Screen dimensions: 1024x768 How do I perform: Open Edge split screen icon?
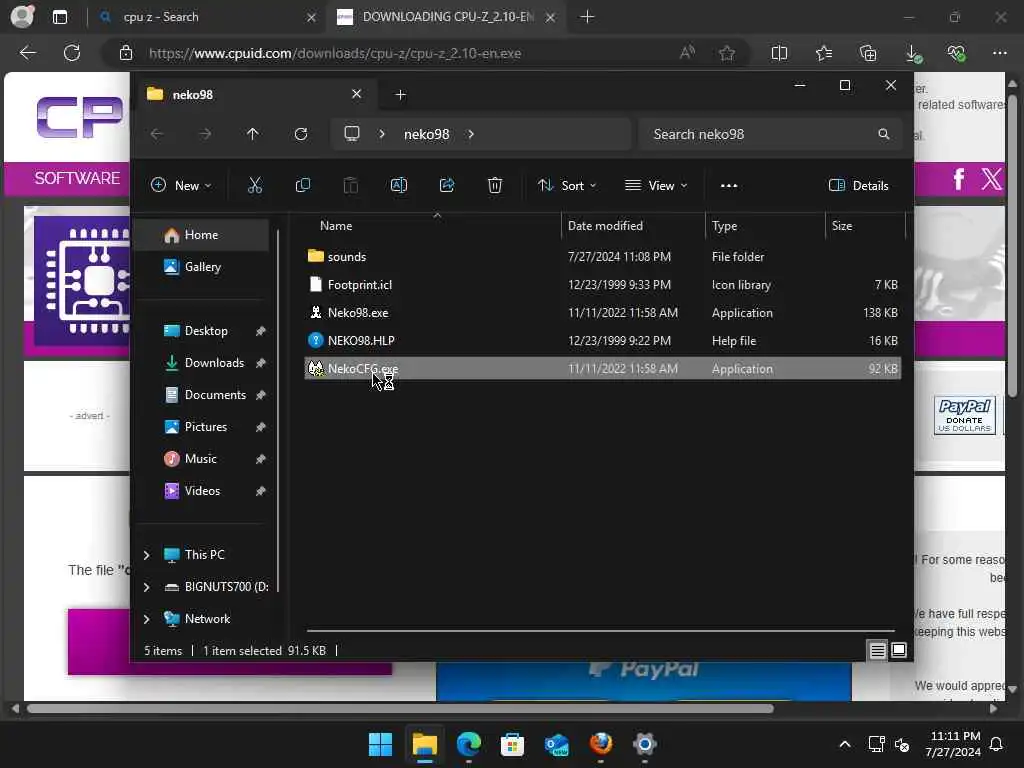779,53
